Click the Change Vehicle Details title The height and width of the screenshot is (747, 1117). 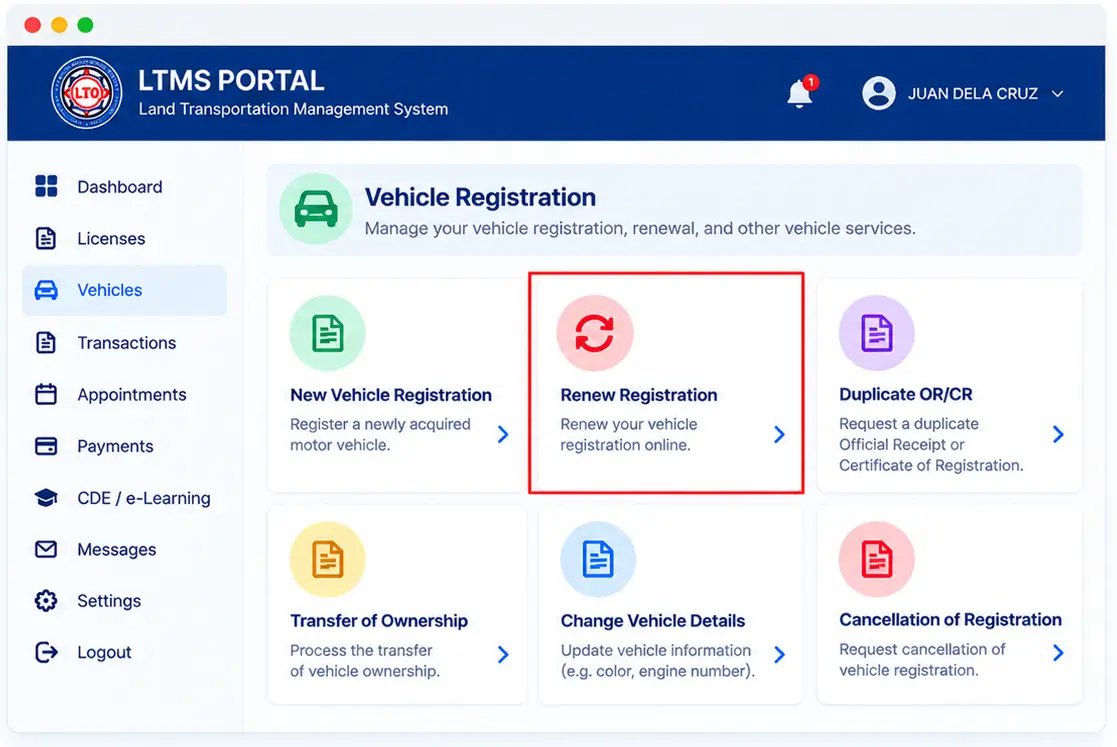653,620
